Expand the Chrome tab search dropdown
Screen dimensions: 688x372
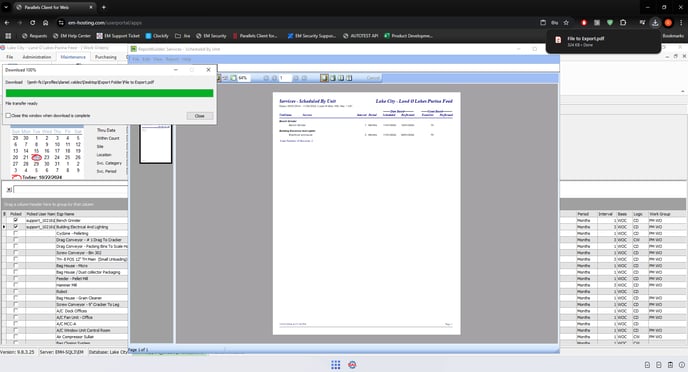(x=6, y=7)
